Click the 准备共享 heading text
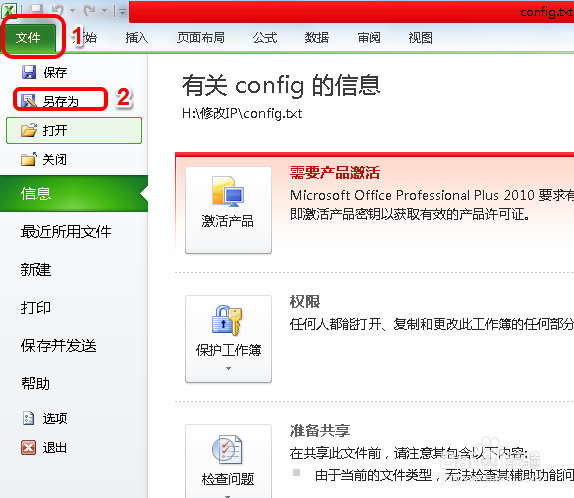 click(320, 431)
